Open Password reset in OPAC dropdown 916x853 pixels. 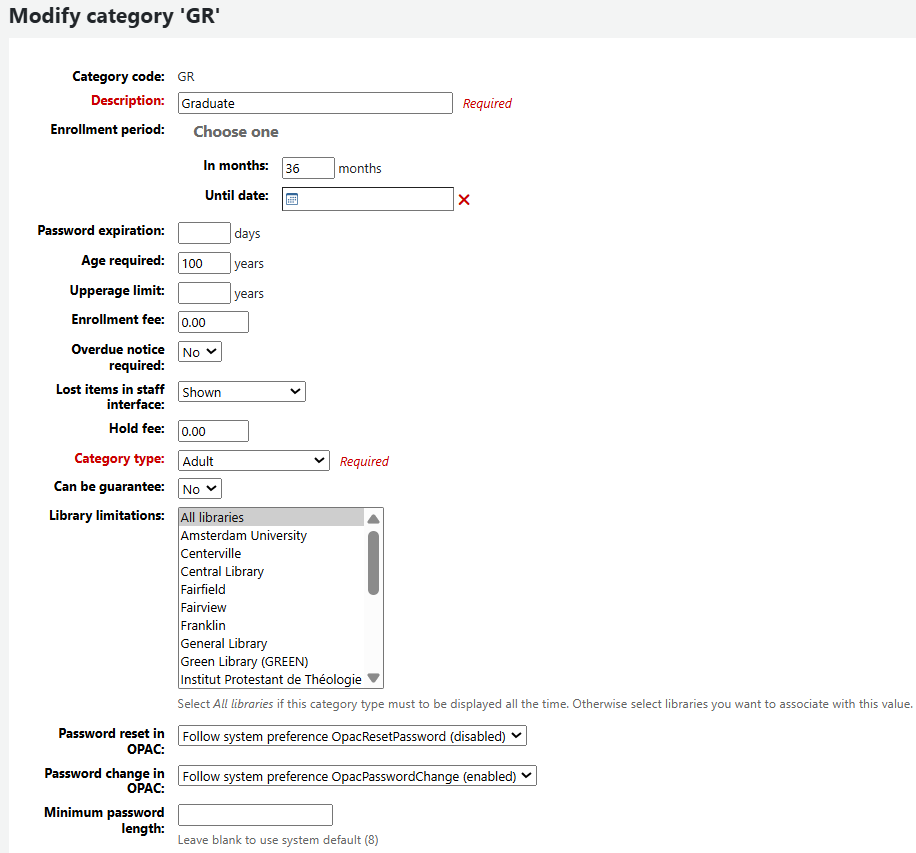[352, 736]
